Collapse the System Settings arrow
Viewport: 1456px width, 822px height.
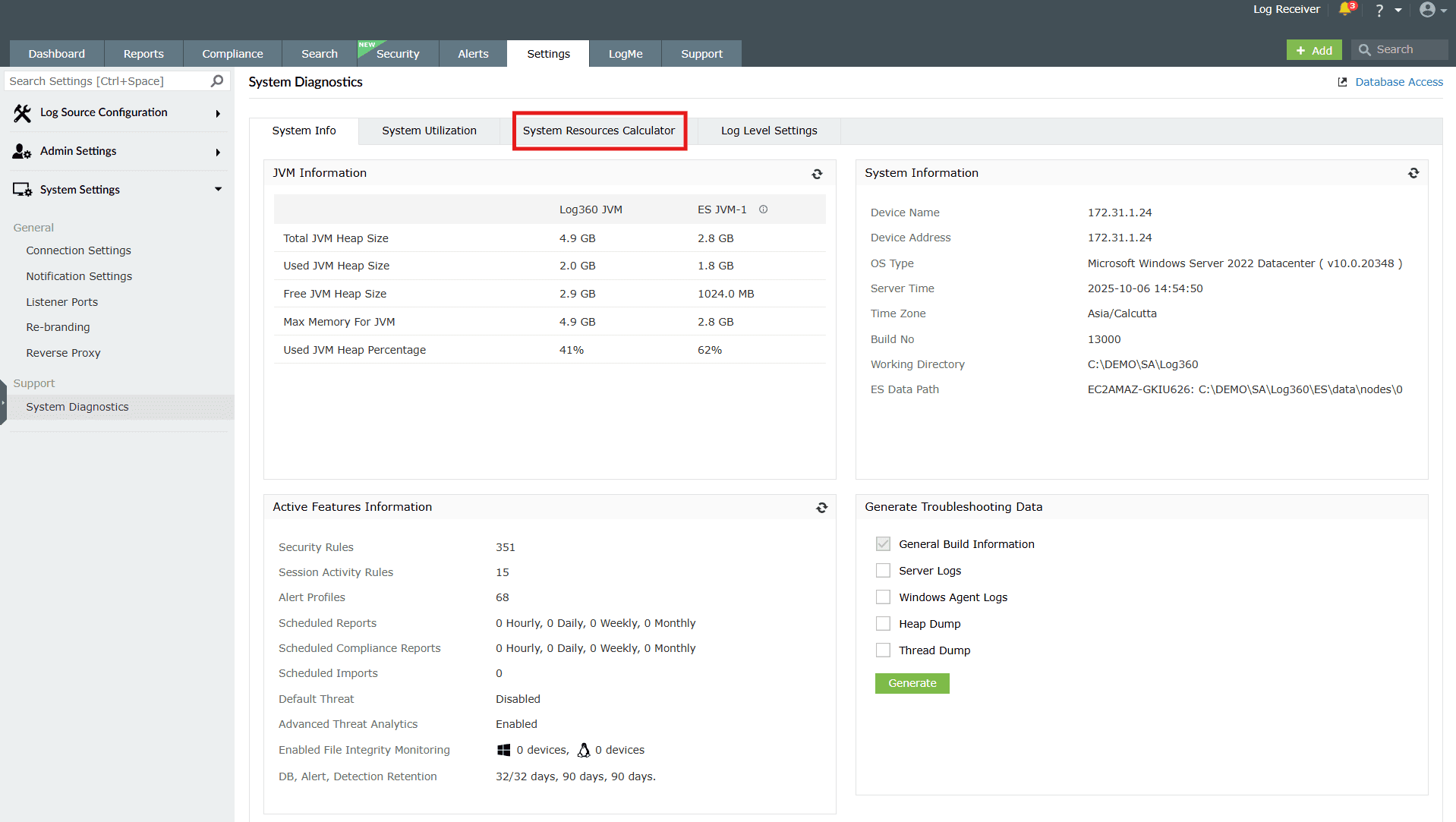[218, 189]
